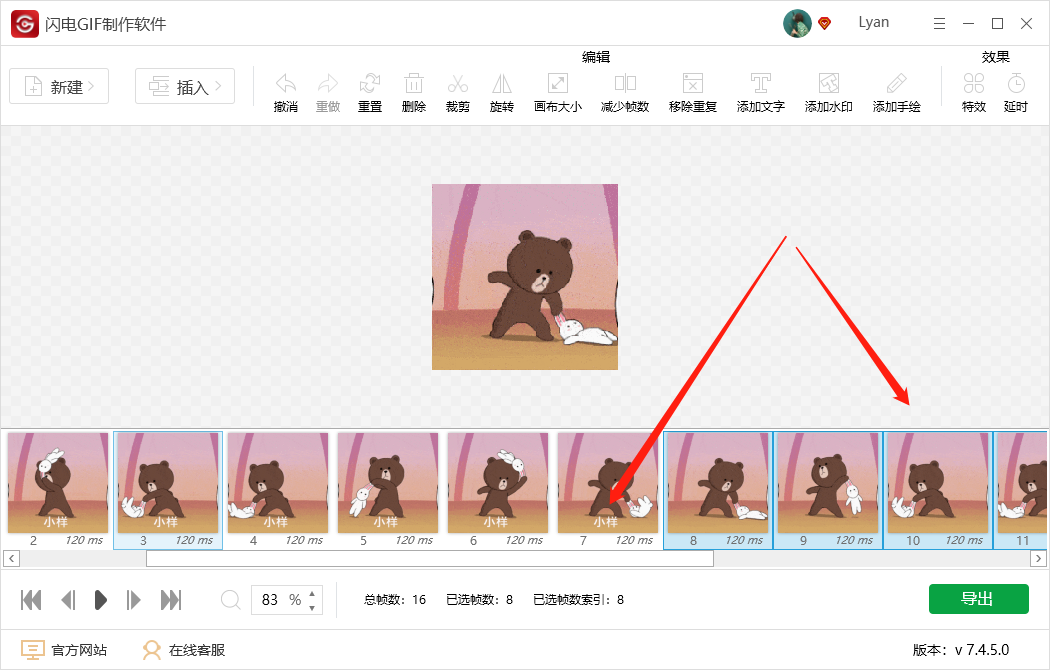The width and height of the screenshot is (1050, 670).
Task: Go to the previous frame
Action: tap(68, 600)
